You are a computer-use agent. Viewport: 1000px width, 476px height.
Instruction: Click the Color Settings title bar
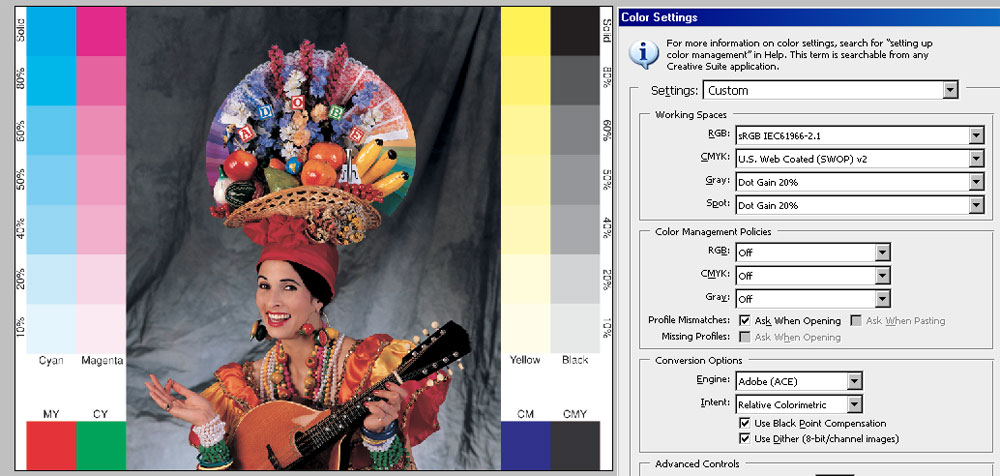[809, 17]
